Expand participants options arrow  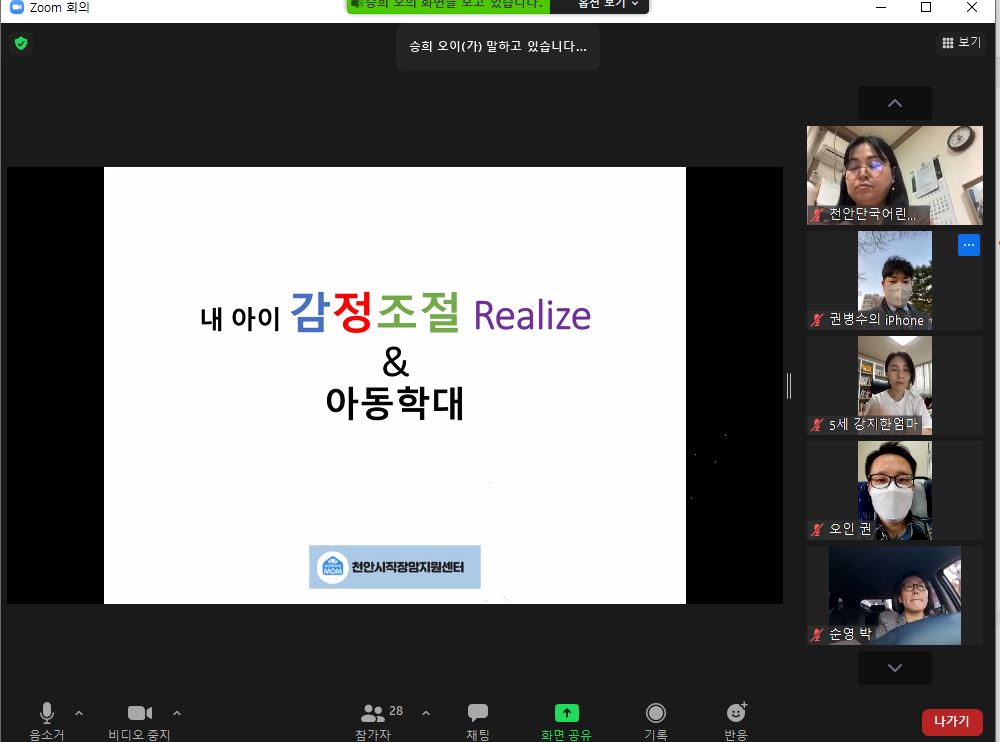(x=426, y=713)
